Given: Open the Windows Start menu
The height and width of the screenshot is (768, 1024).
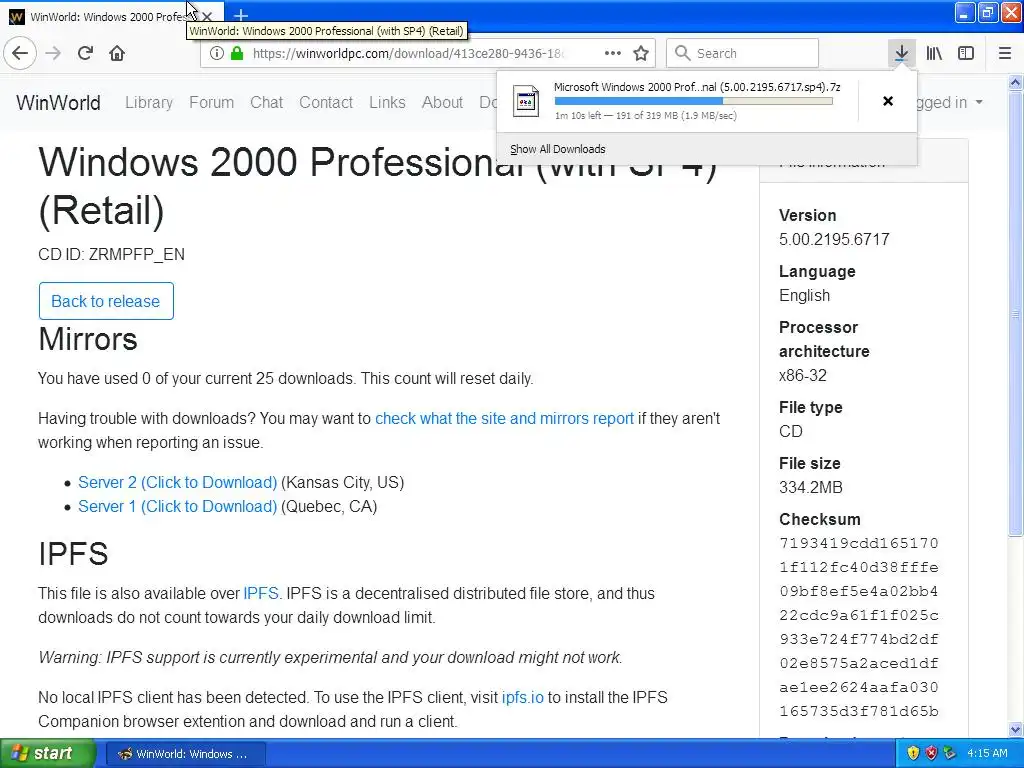Looking at the screenshot, I should (x=47, y=753).
